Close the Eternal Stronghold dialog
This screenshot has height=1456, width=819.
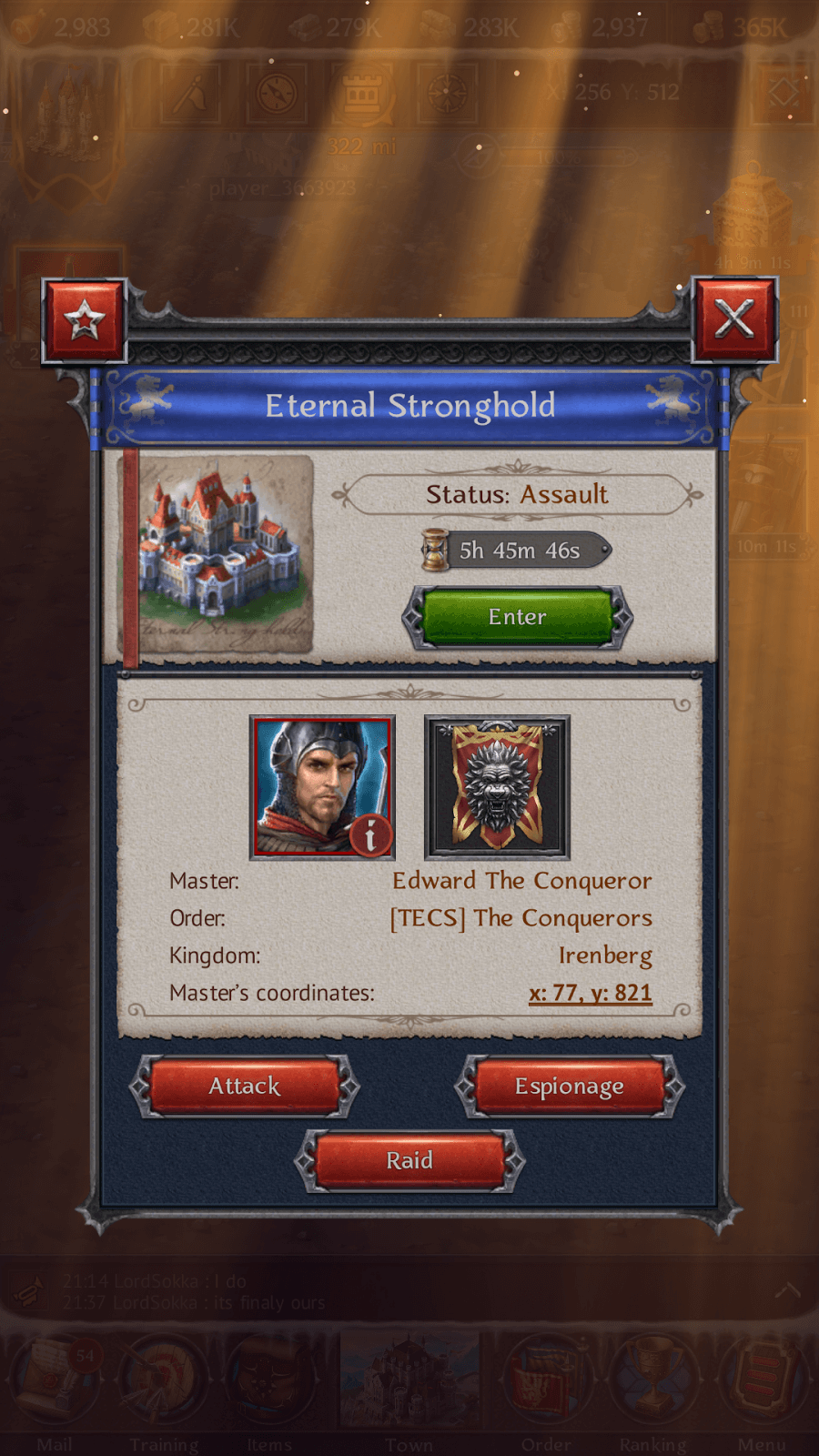pos(734,319)
